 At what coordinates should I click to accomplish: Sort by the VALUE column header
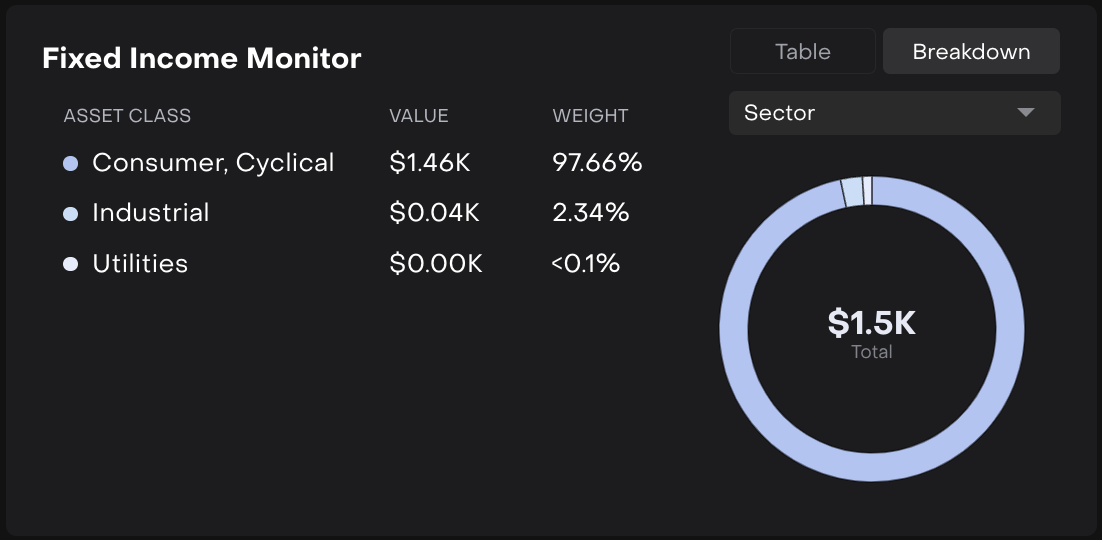419,116
